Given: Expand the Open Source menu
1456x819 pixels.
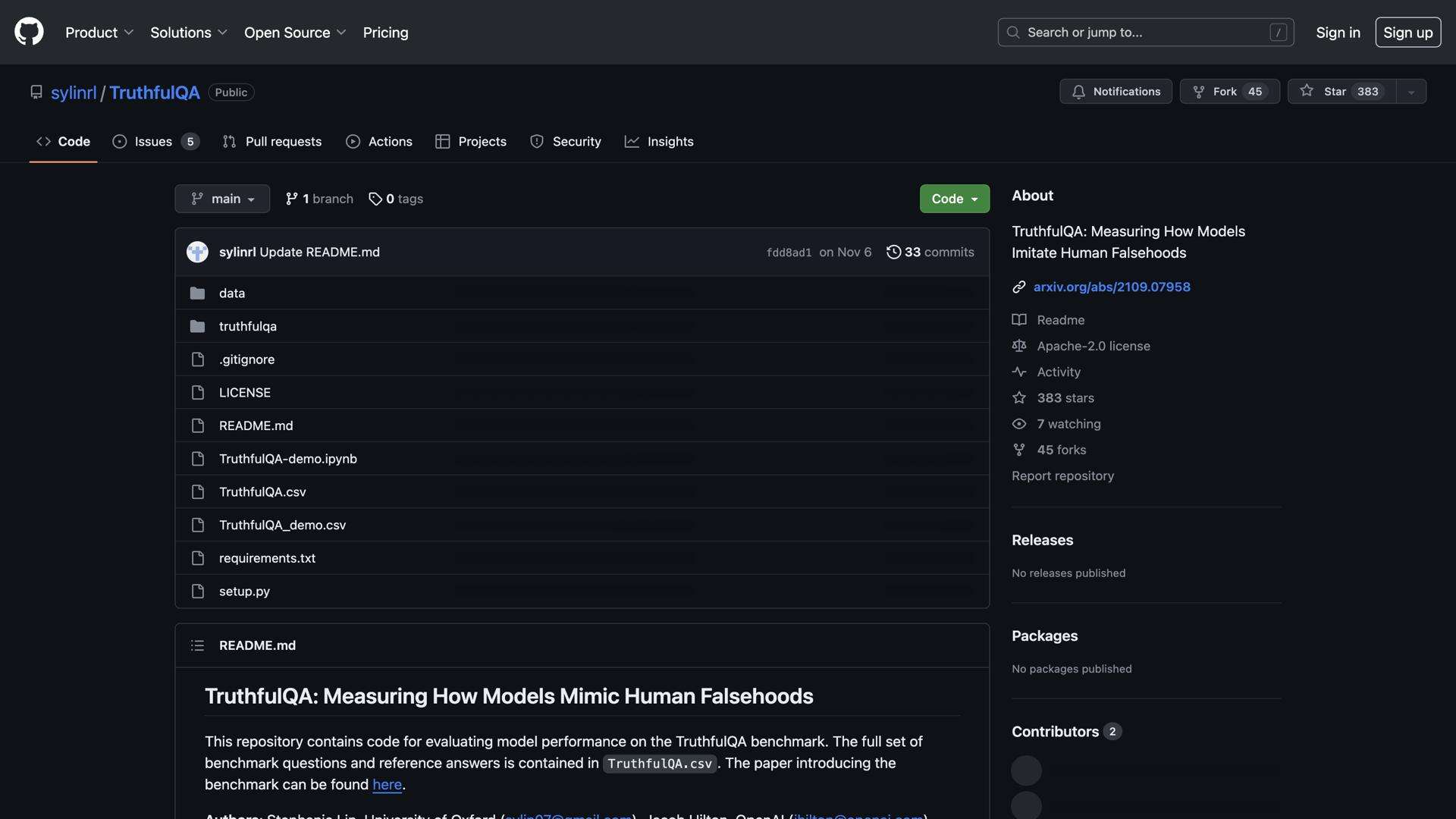Looking at the screenshot, I should 295,33.
